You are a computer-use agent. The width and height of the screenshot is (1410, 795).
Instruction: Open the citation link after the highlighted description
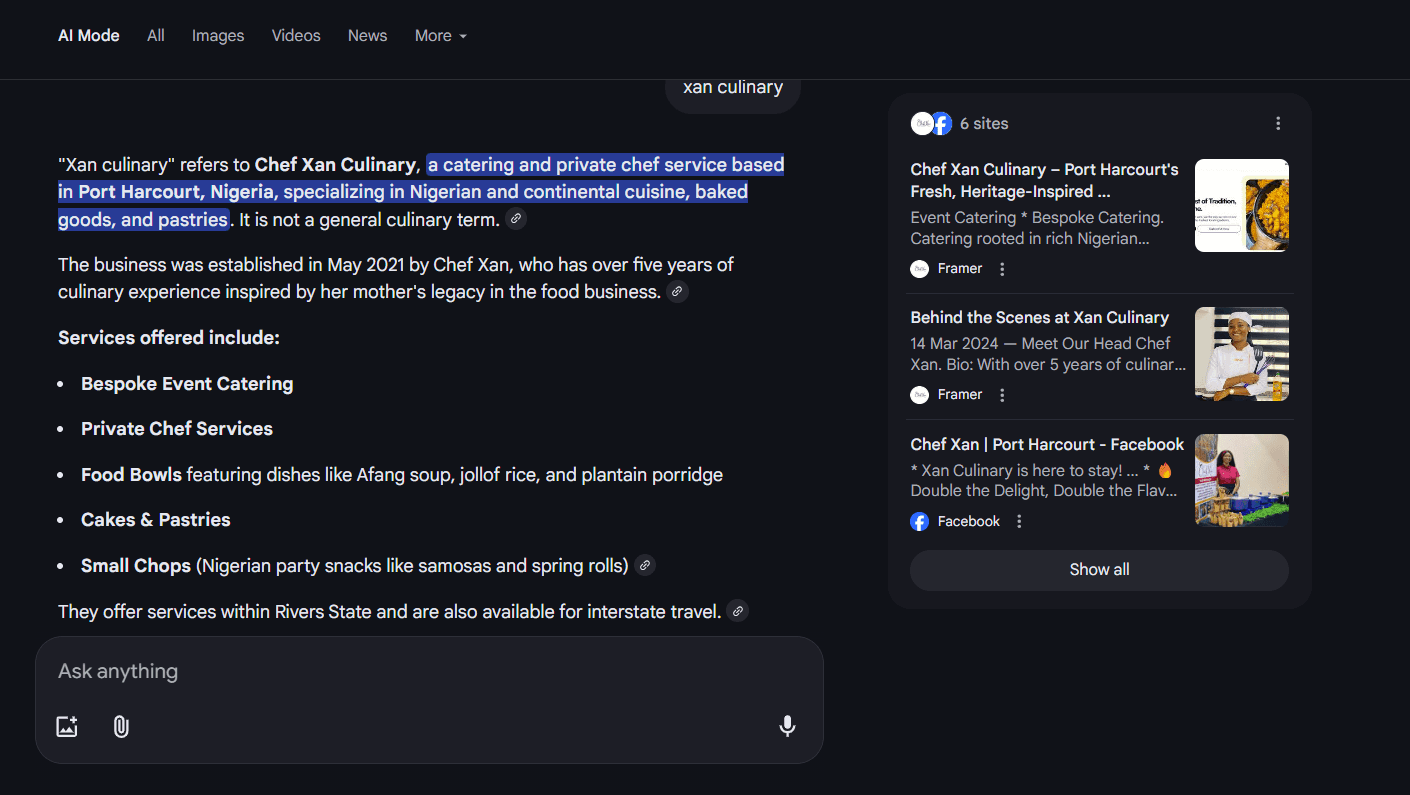(x=516, y=218)
